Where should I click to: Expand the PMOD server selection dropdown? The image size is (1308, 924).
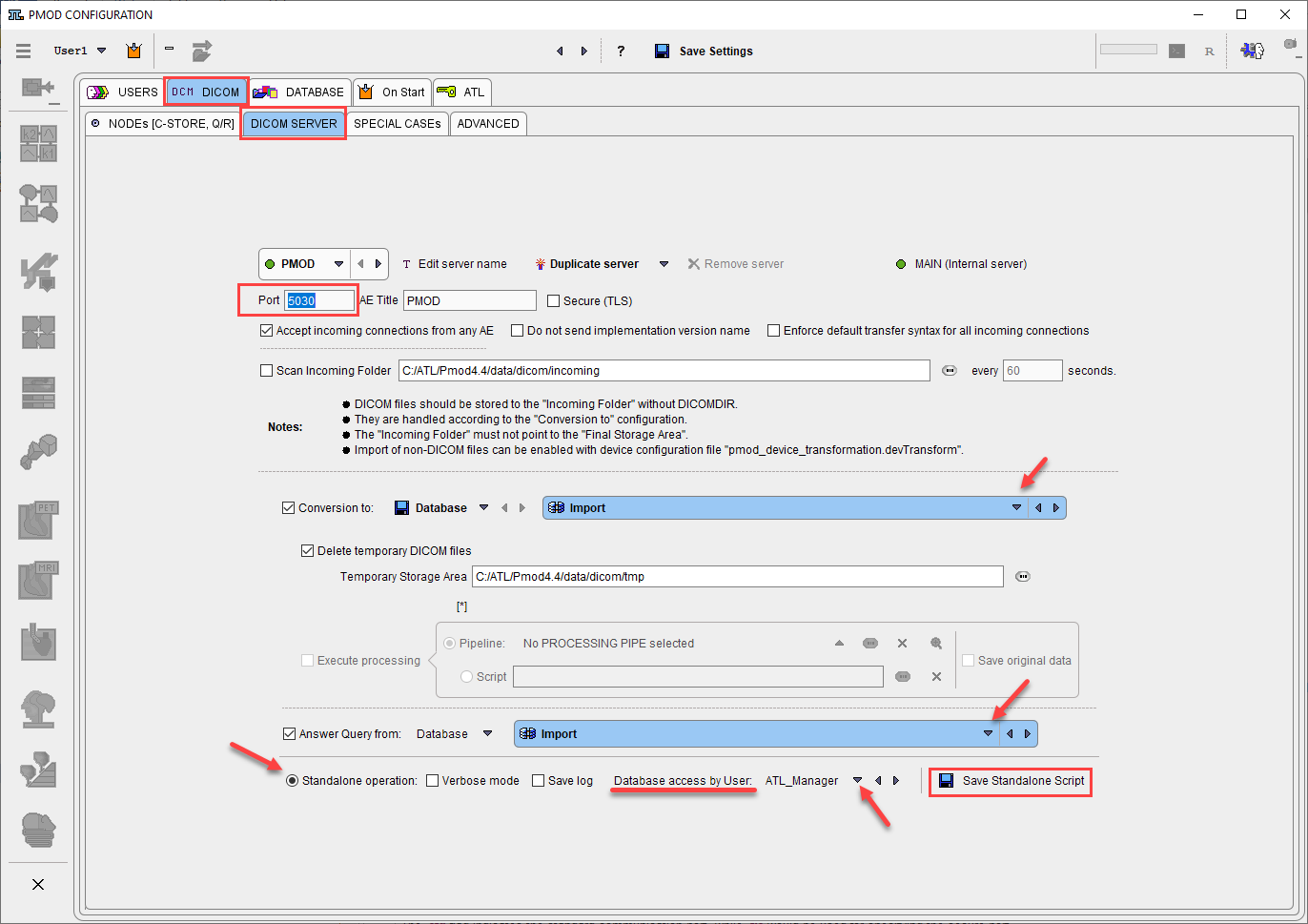click(x=338, y=264)
